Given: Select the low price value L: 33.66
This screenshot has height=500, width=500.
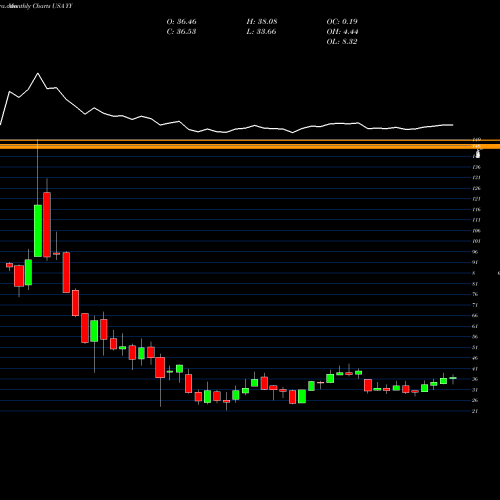Looking at the screenshot, I should click(261, 32).
